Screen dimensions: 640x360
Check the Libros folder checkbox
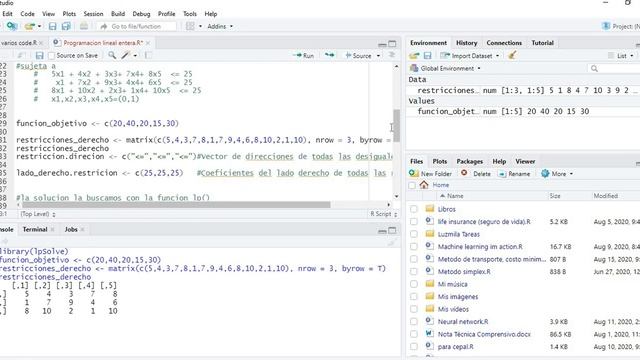[414, 209]
